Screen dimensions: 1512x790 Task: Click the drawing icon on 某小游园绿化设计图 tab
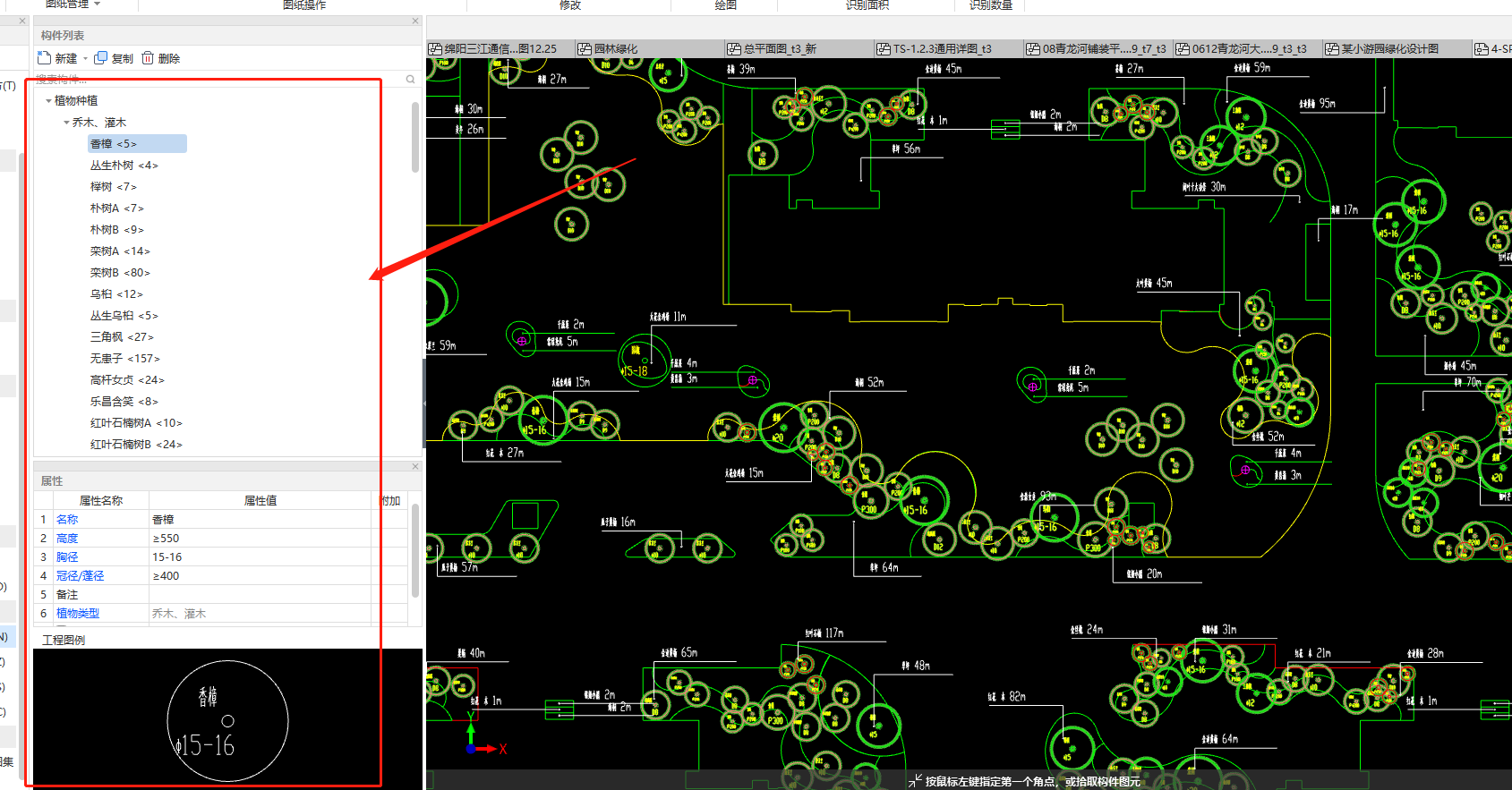(x=1332, y=49)
